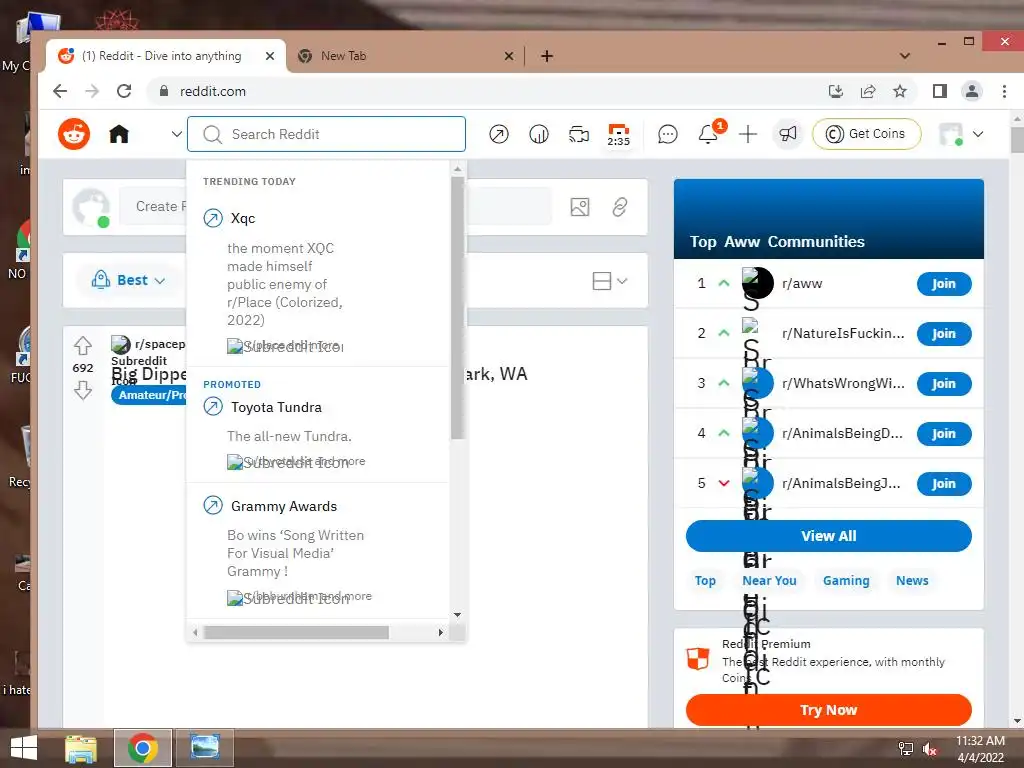
Task: Click Chrome icon in taskbar
Action: (143, 748)
